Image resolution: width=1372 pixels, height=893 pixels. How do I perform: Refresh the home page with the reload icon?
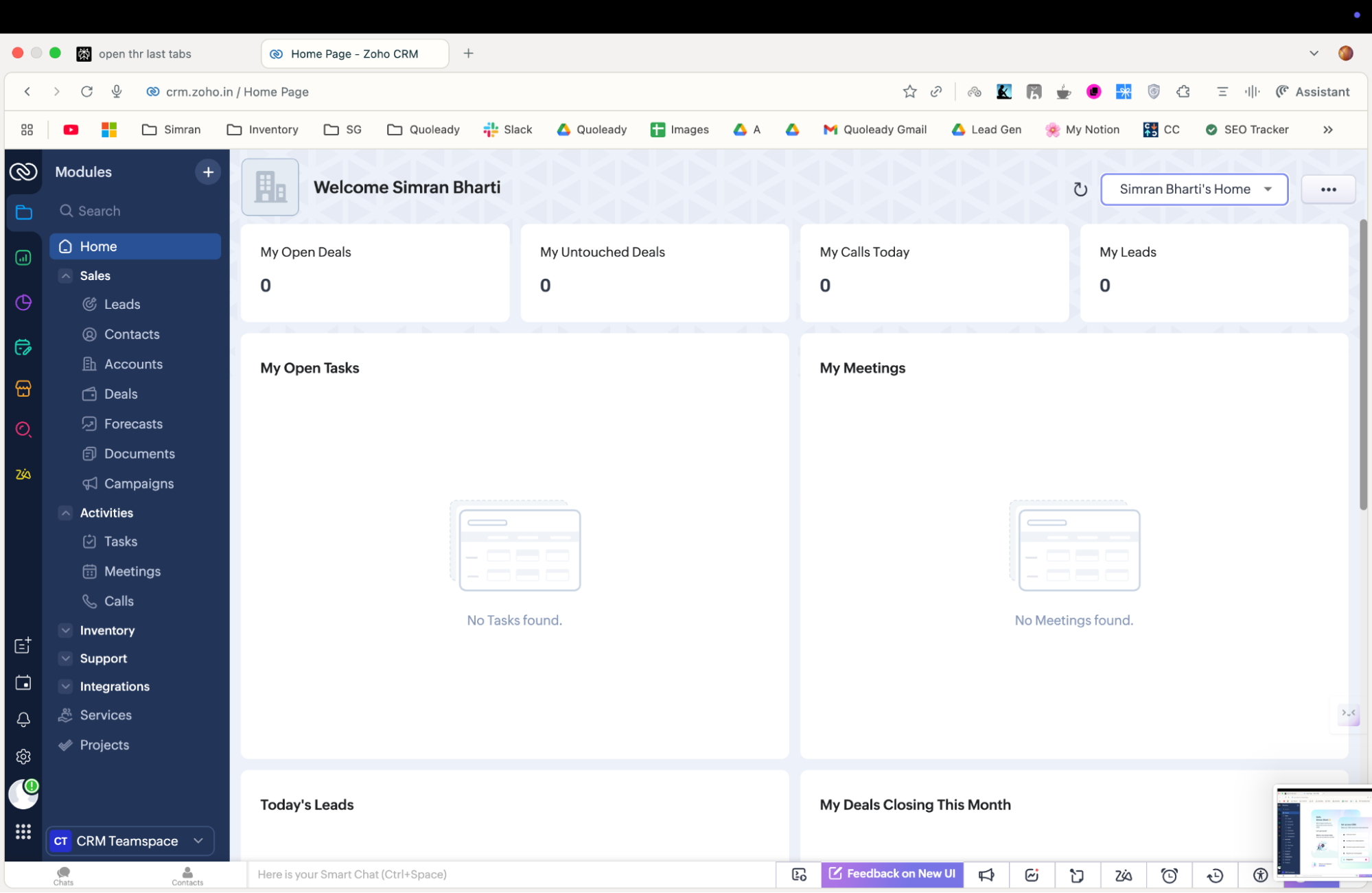[1080, 189]
